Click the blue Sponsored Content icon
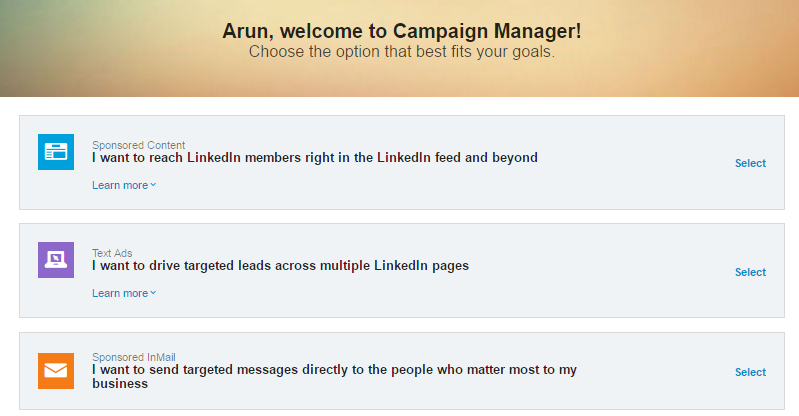799x416 pixels. 56,152
